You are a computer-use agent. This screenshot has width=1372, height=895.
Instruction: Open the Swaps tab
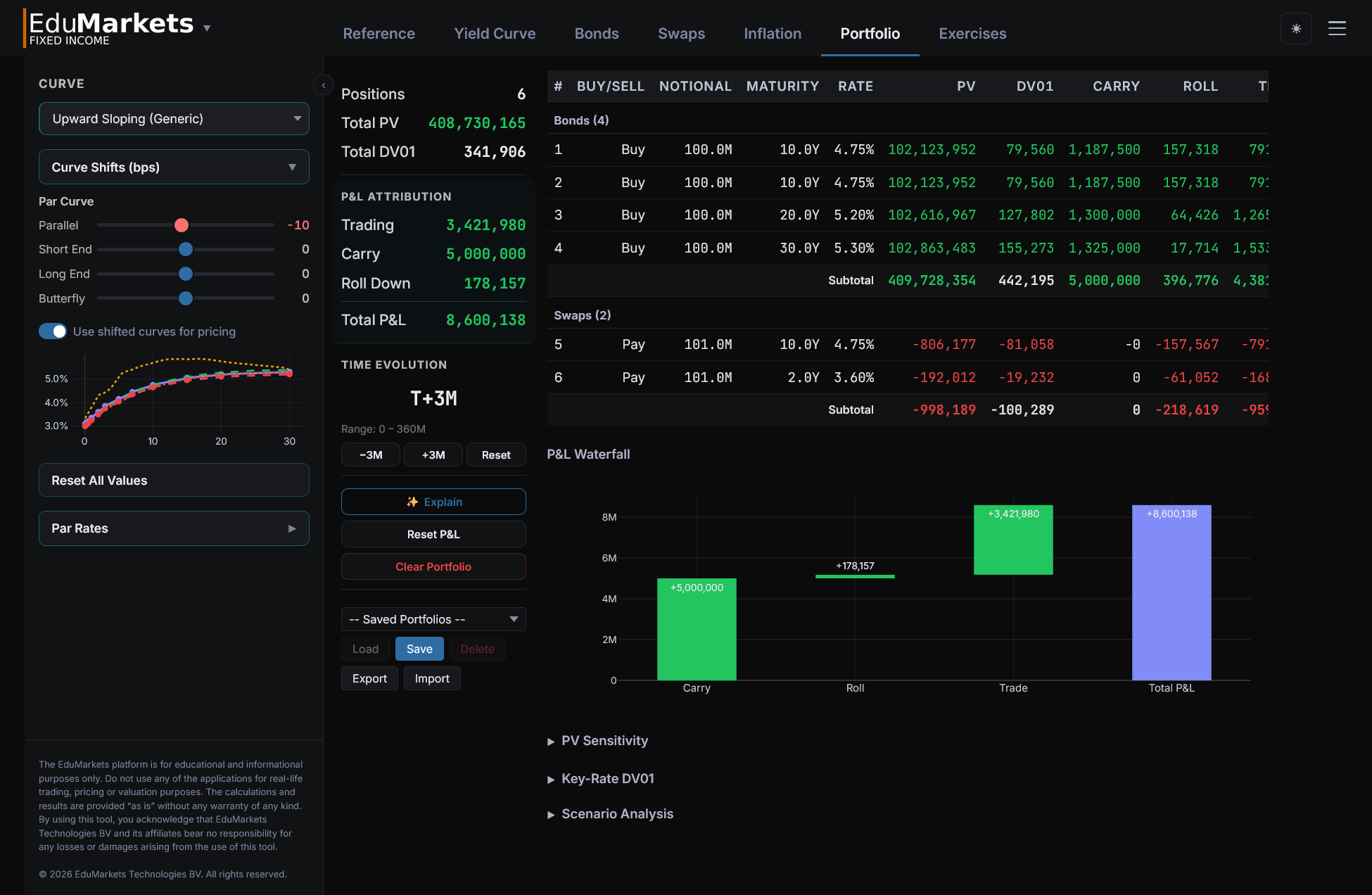click(681, 33)
